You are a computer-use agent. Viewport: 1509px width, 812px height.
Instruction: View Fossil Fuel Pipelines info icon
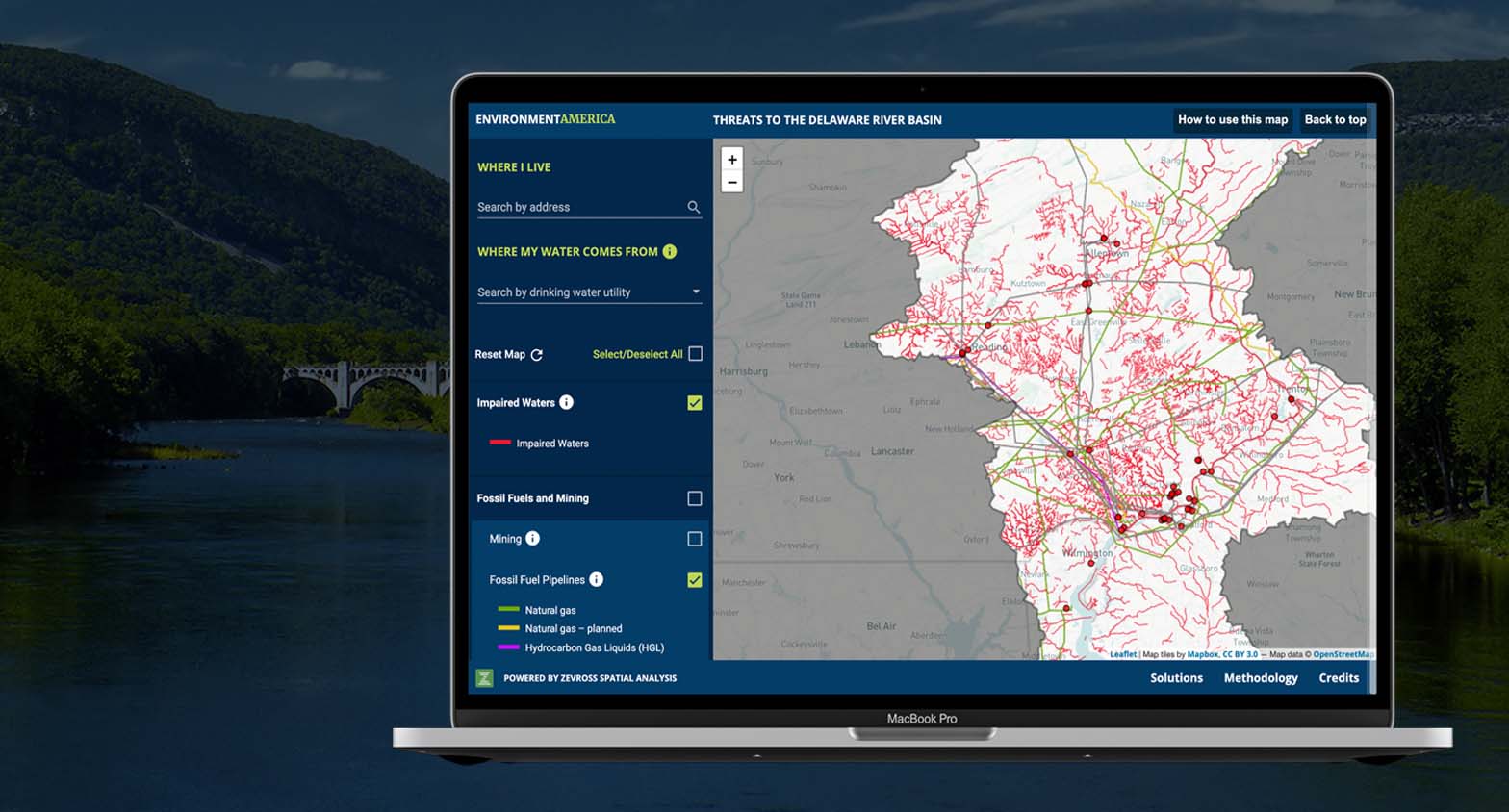pyautogui.click(x=597, y=579)
